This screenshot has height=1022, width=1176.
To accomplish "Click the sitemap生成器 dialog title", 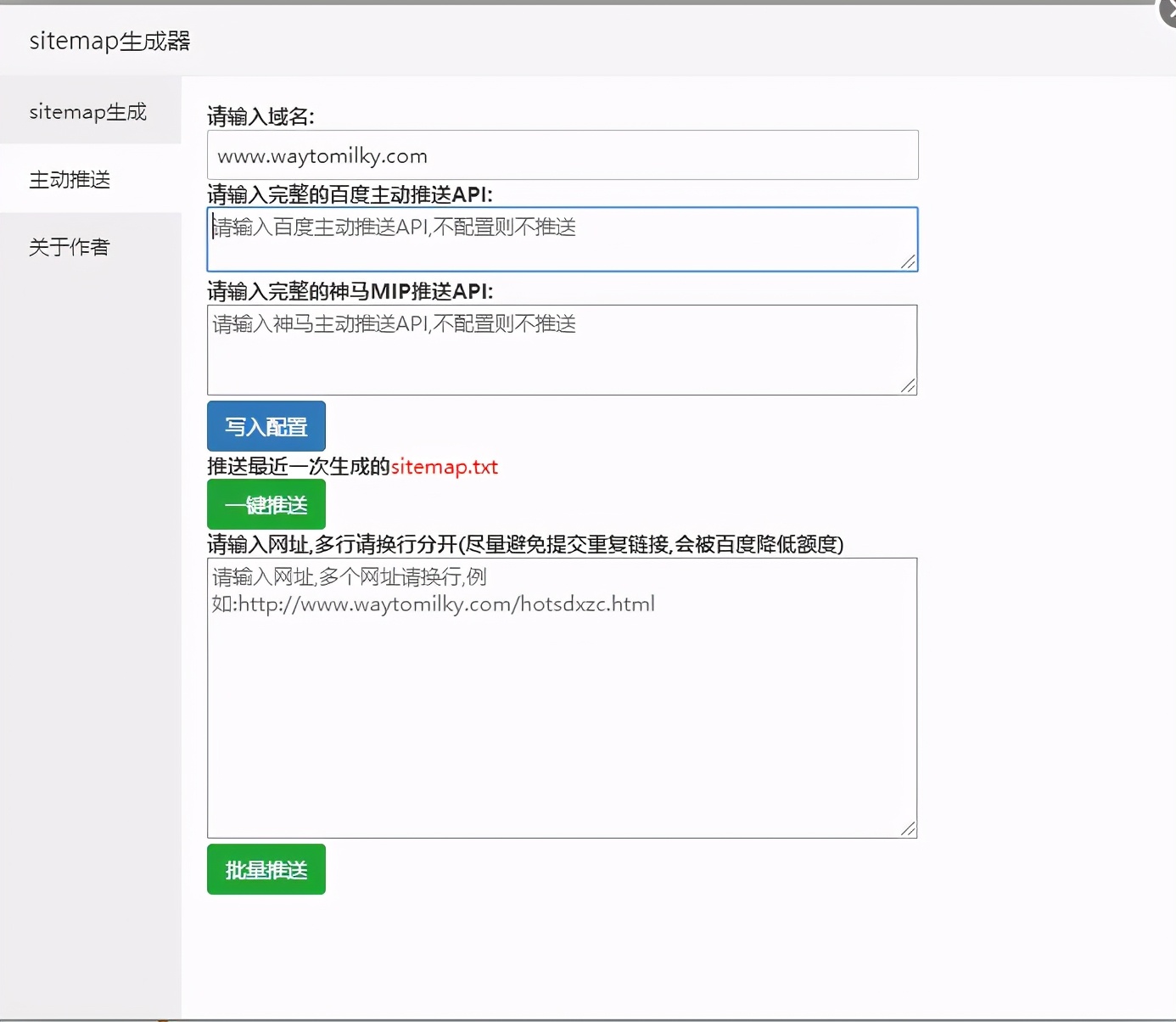I will click(109, 41).
